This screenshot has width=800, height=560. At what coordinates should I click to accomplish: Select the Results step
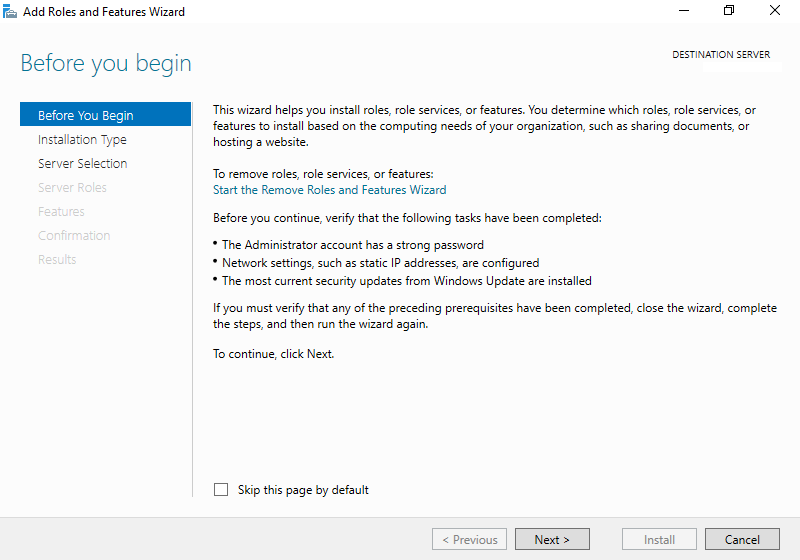coord(57,259)
